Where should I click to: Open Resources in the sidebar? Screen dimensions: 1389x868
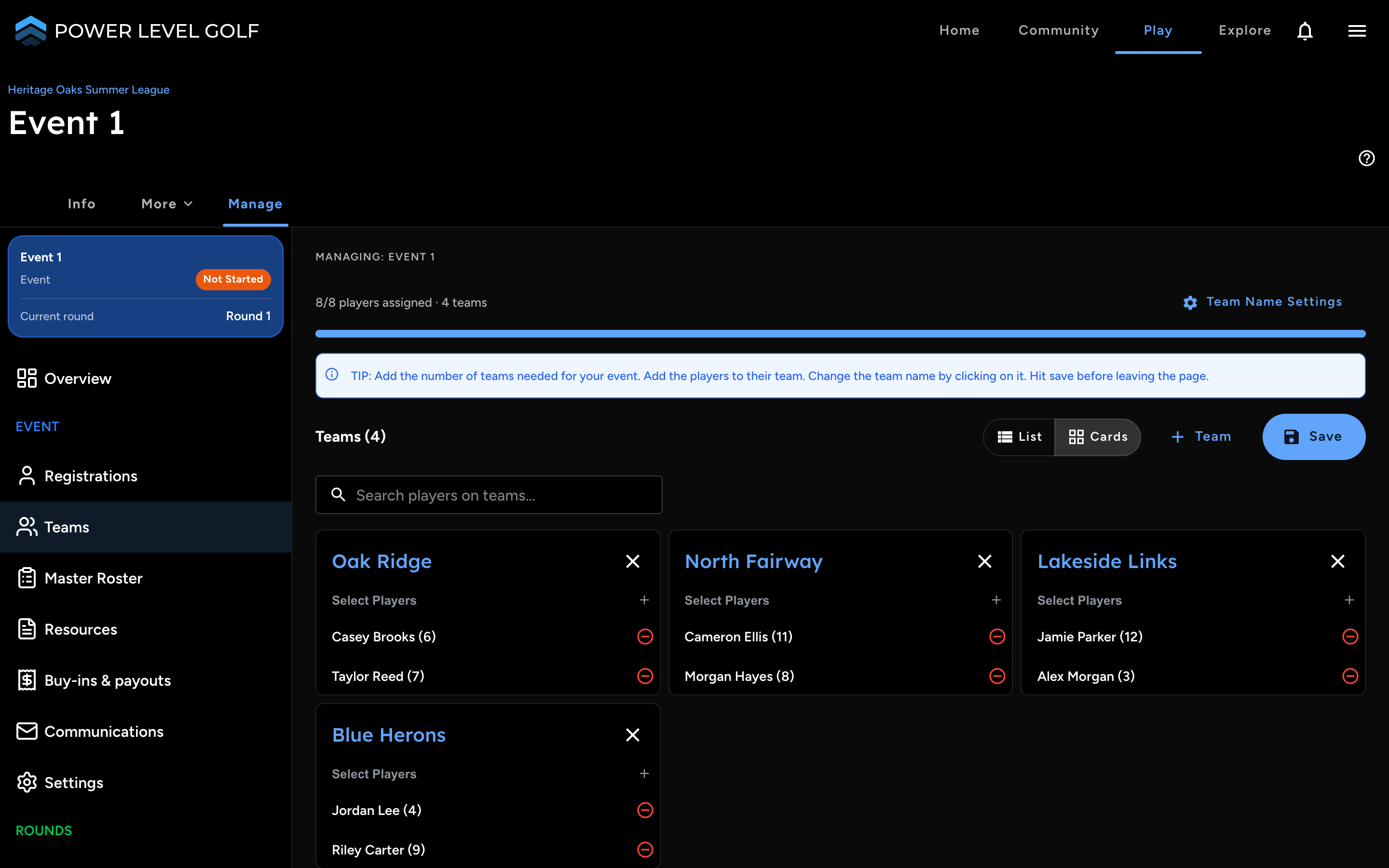tap(146, 629)
